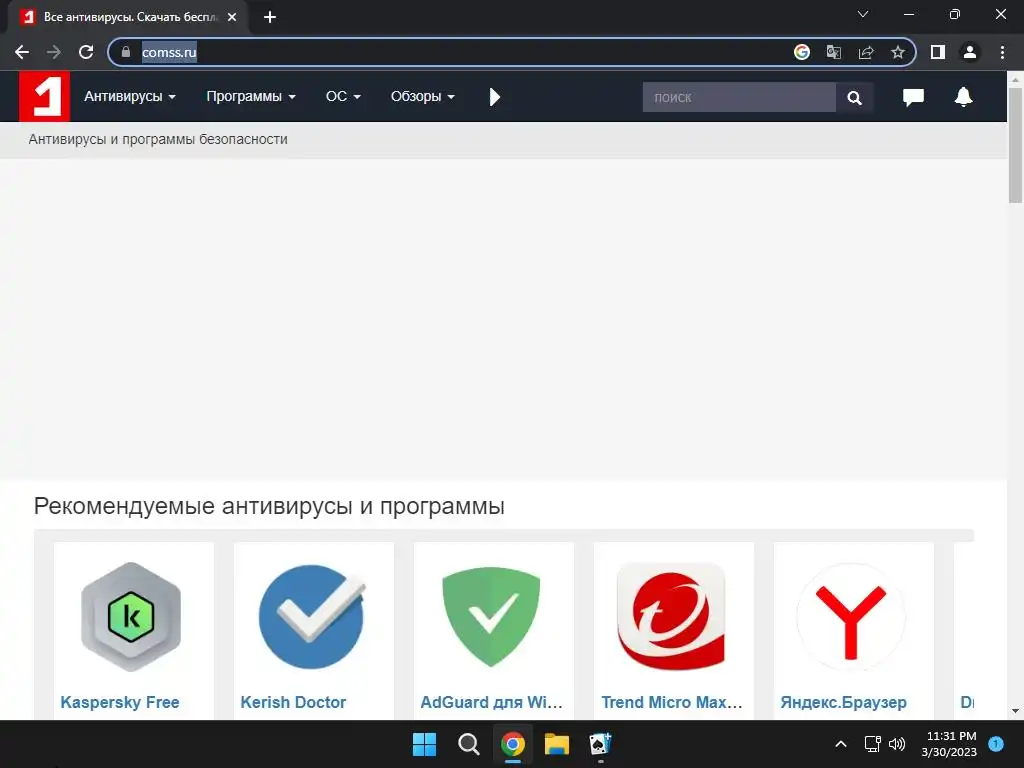1024x768 pixels.
Task: Go back with the browser back arrow
Action: 22,52
